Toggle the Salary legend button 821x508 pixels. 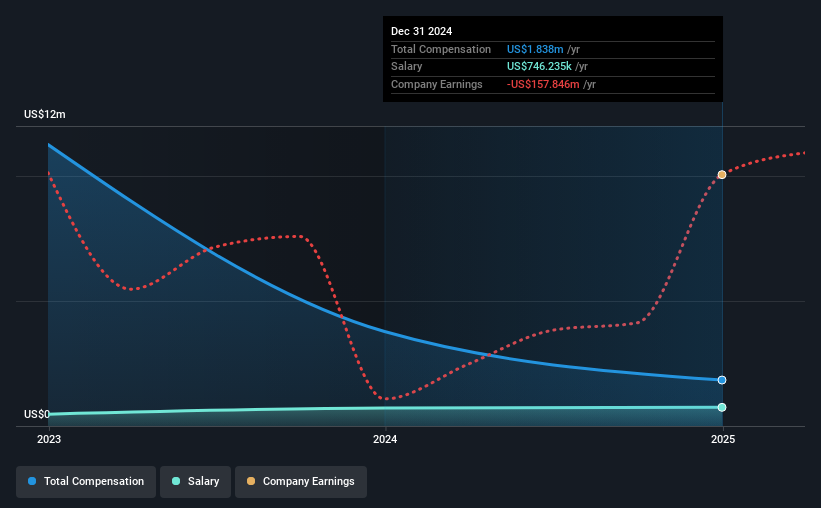coord(195,481)
